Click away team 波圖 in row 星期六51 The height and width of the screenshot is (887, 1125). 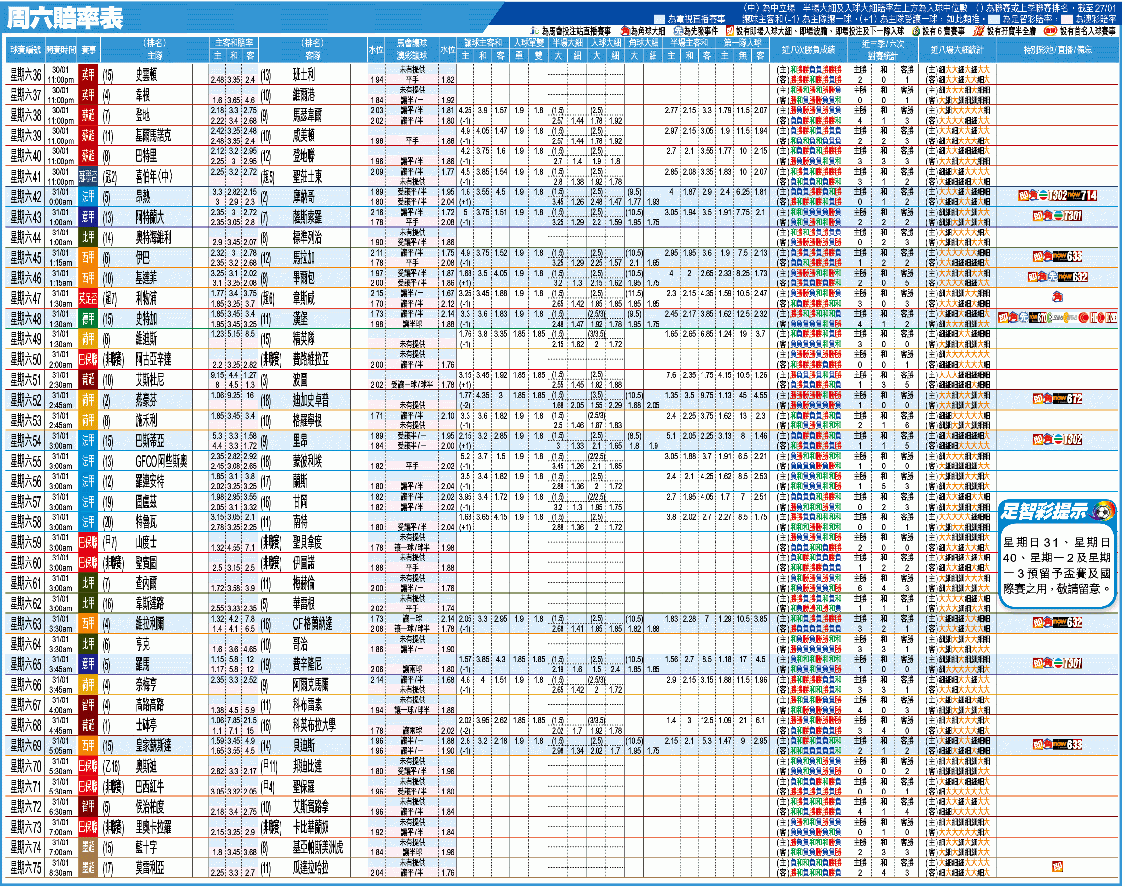click(x=300, y=379)
